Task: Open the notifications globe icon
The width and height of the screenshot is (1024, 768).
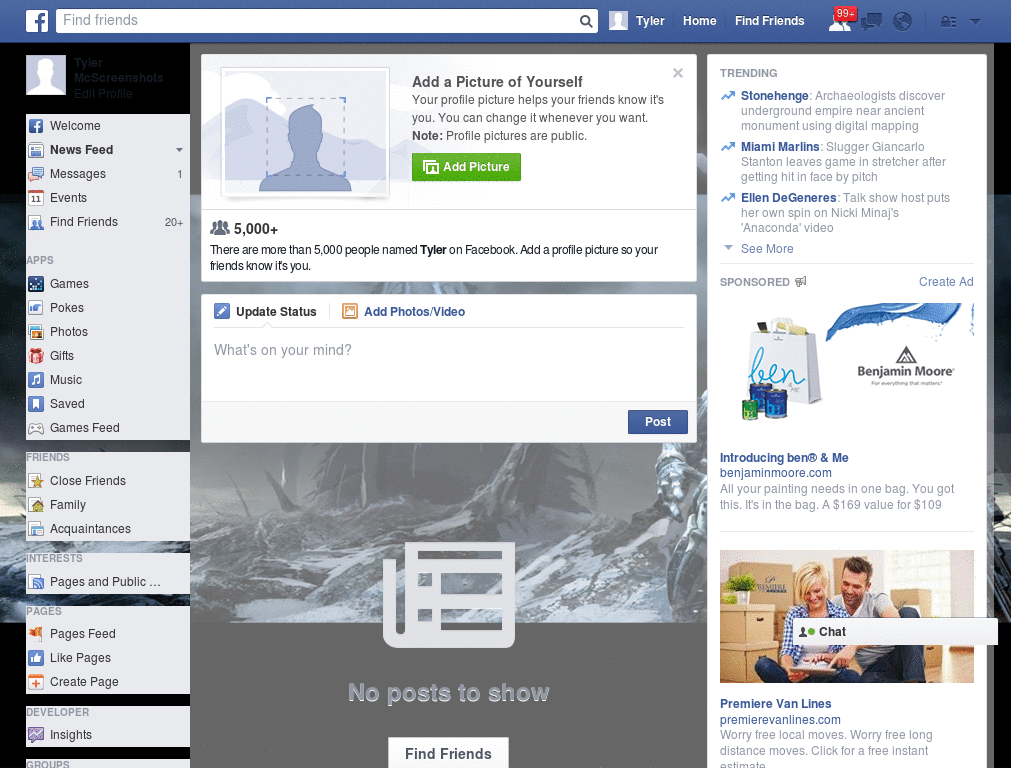Action: coord(903,22)
